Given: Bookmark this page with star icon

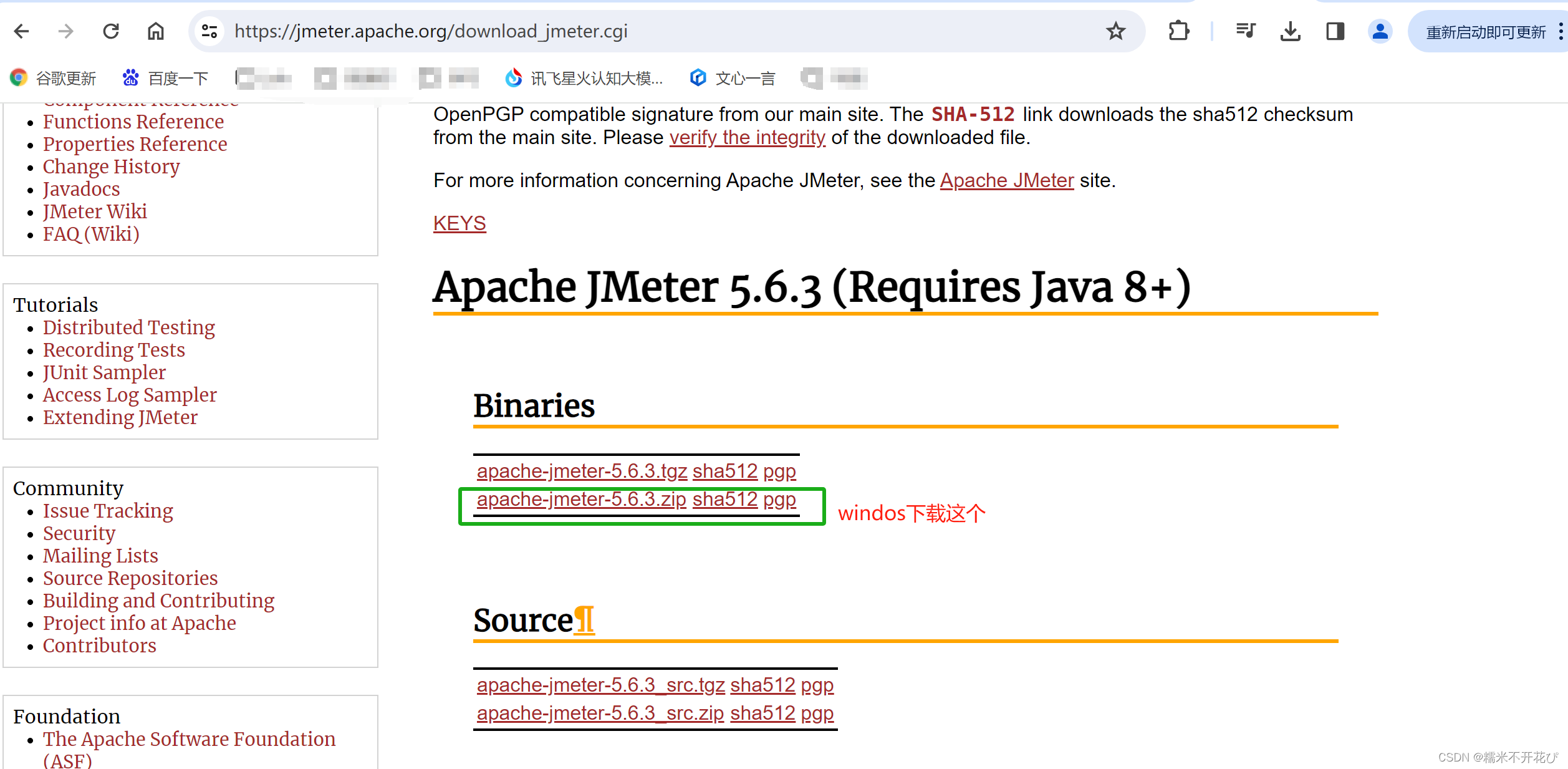Looking at the screenshot, I should [1115, 31].
